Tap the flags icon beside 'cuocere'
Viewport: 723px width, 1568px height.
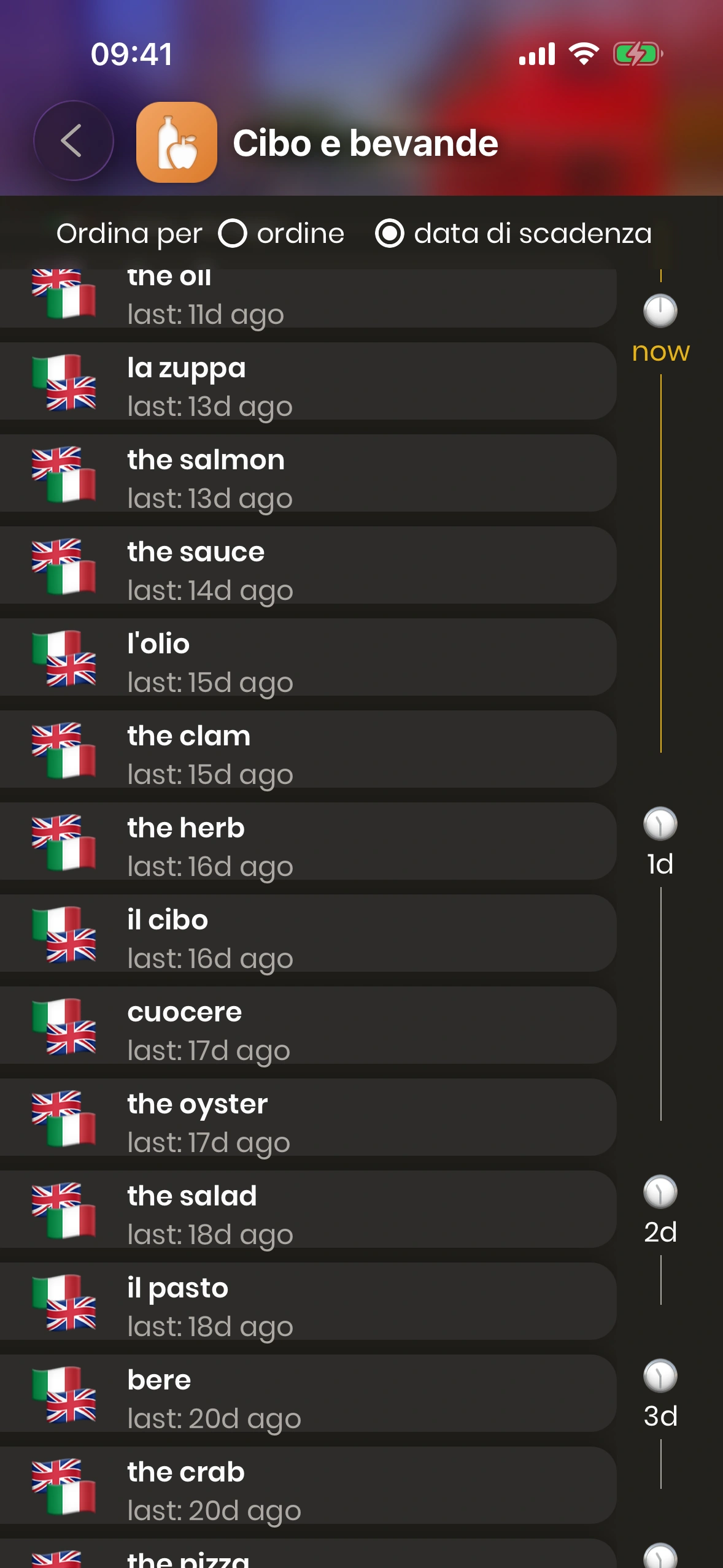click(x=64, y=1026)
